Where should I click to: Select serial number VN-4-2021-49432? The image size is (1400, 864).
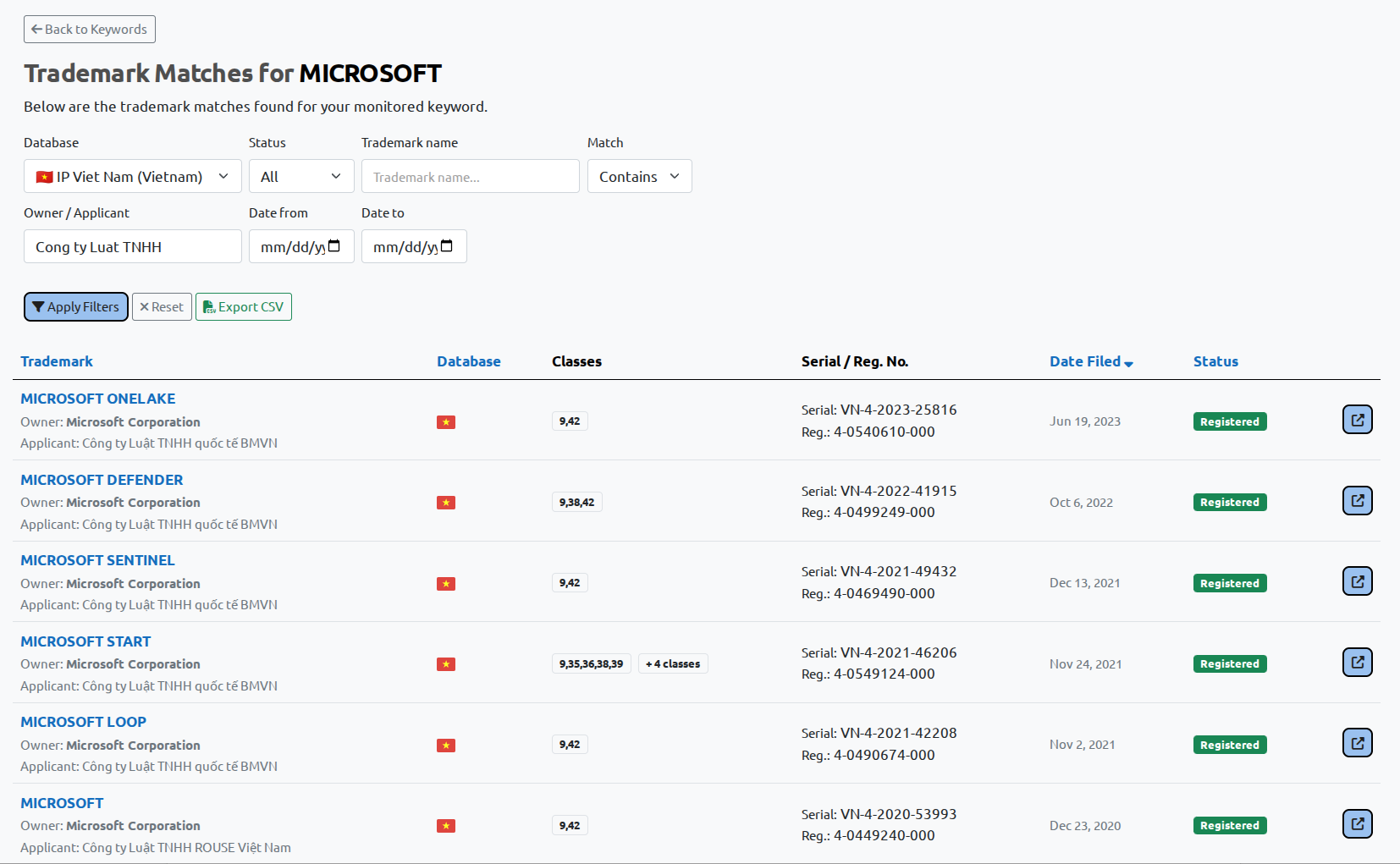click(x=898, y=571)
